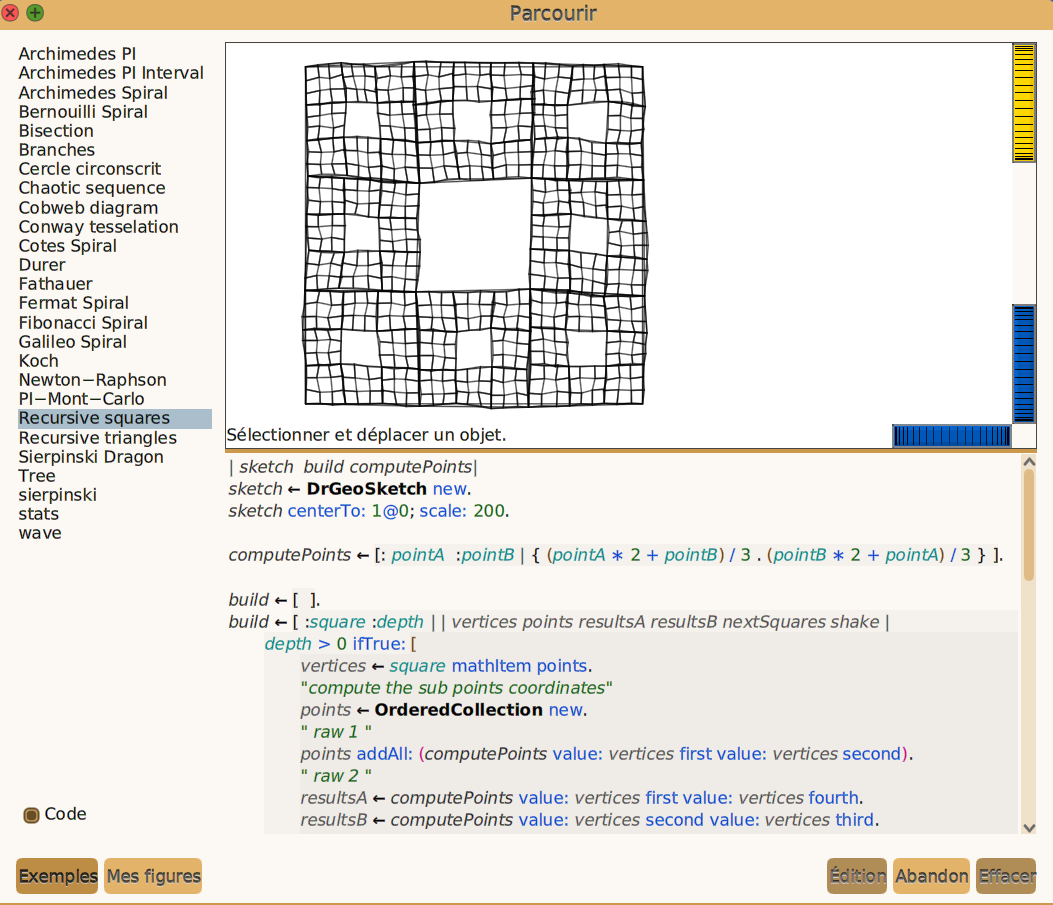Click the green plus button in the title bar
This screenshot has height=905, width=1053.
point(35,13)
